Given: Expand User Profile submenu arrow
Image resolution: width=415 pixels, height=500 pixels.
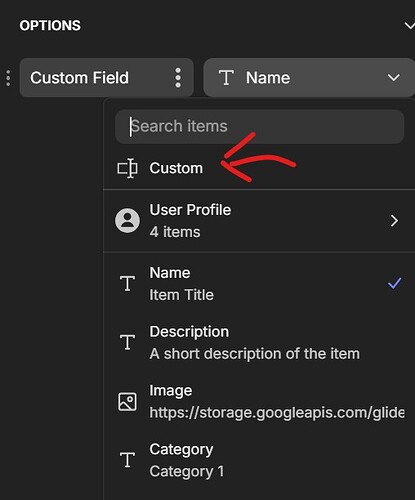Looking at the screenshot, I should tap(394, 221).
